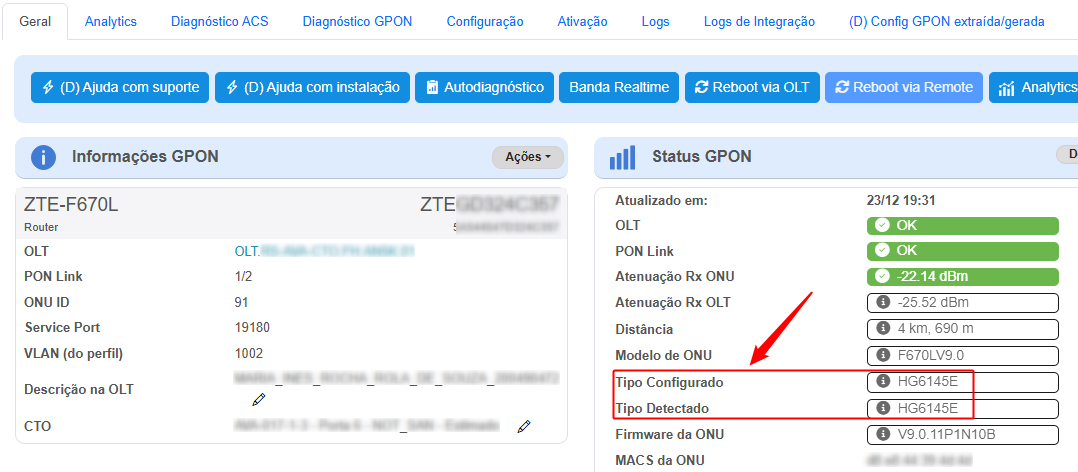Click the Router device type label
The image size is (1078, 472).
pos(41,227)
